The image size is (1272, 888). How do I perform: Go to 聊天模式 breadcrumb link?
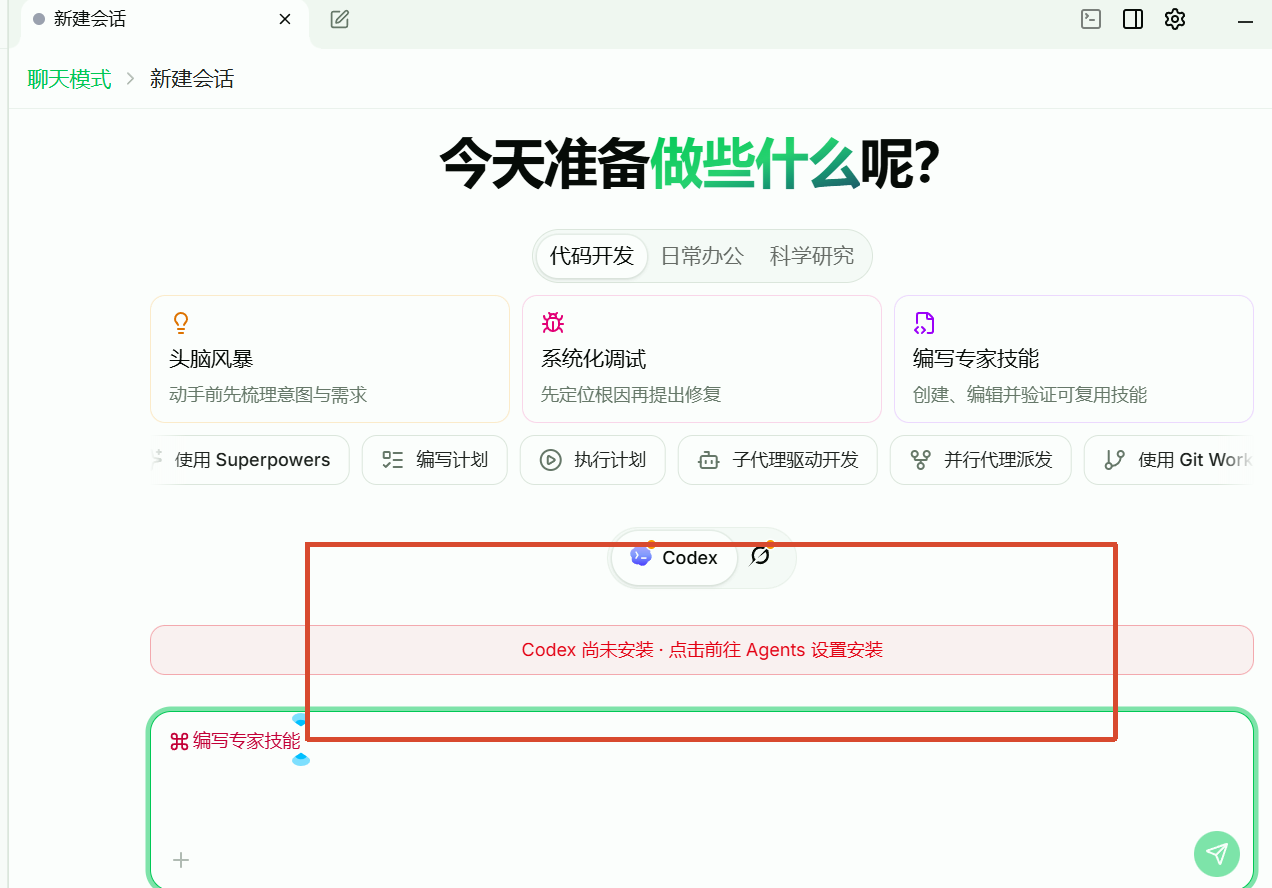pyautogui.click(x=69, y=79)
